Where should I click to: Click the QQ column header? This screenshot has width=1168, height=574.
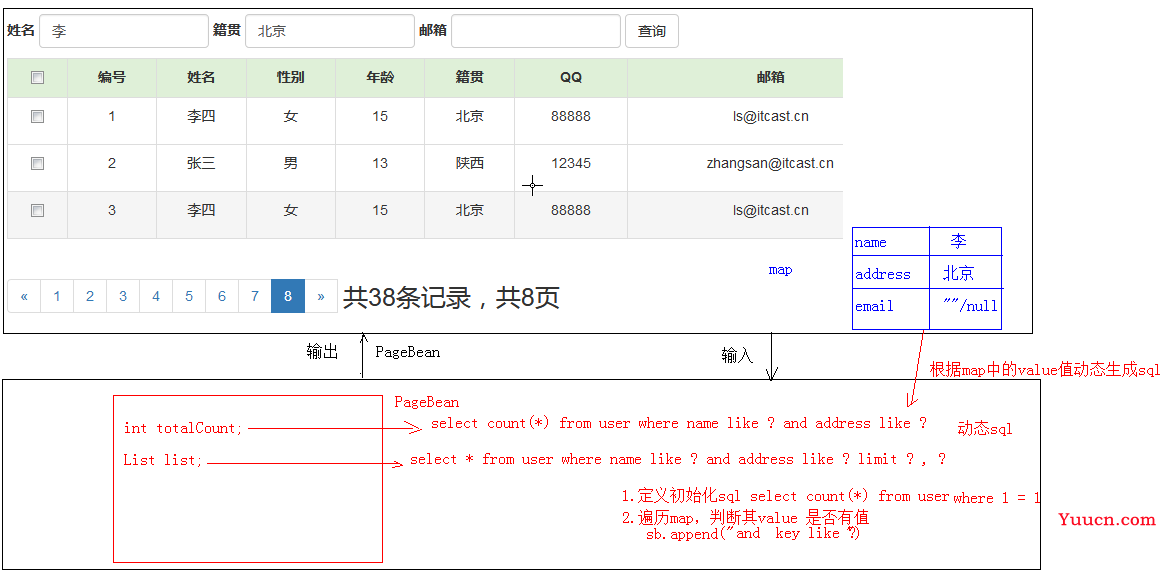pos(570,77)
